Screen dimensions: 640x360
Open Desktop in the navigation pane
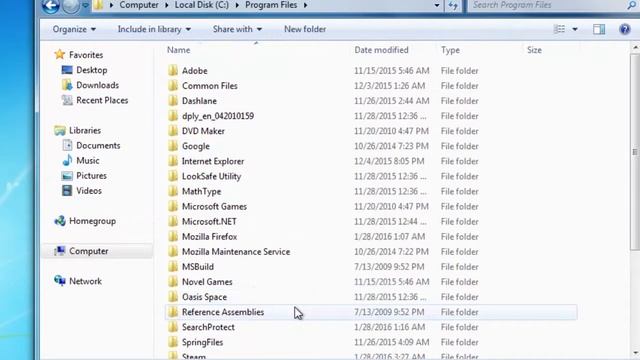[x=91, y=70]
